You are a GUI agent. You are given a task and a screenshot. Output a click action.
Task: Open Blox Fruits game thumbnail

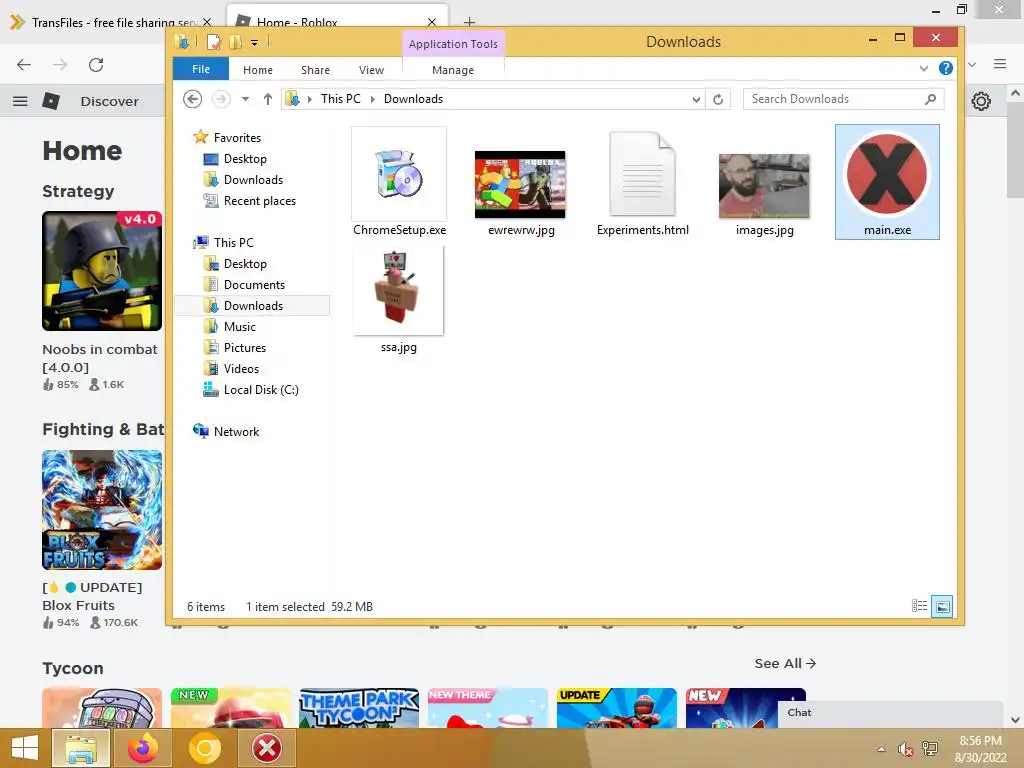[x=102, y=510]
